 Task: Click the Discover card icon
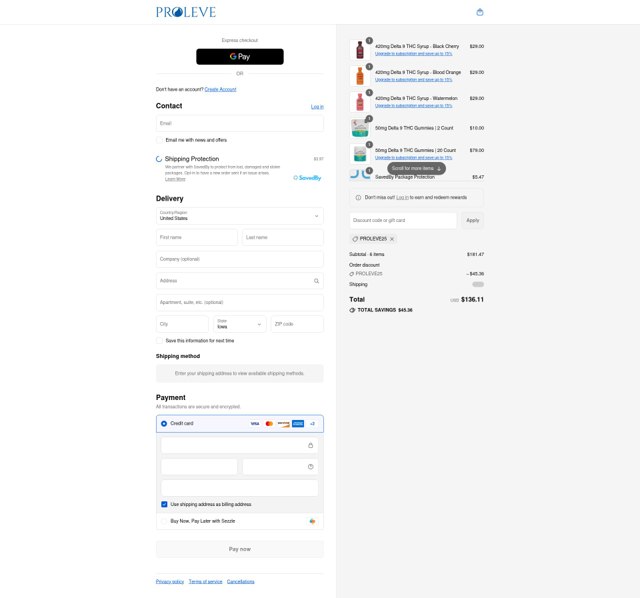click(x=284, y=424)
